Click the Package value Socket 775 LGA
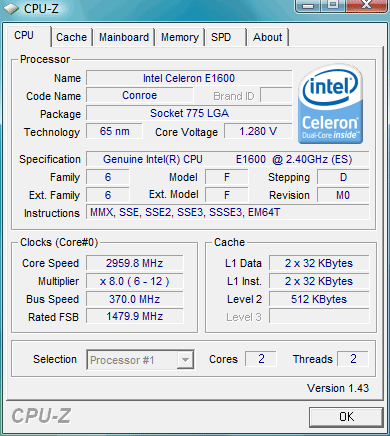Screen dimensions: 390x436 tap(189, 113)
